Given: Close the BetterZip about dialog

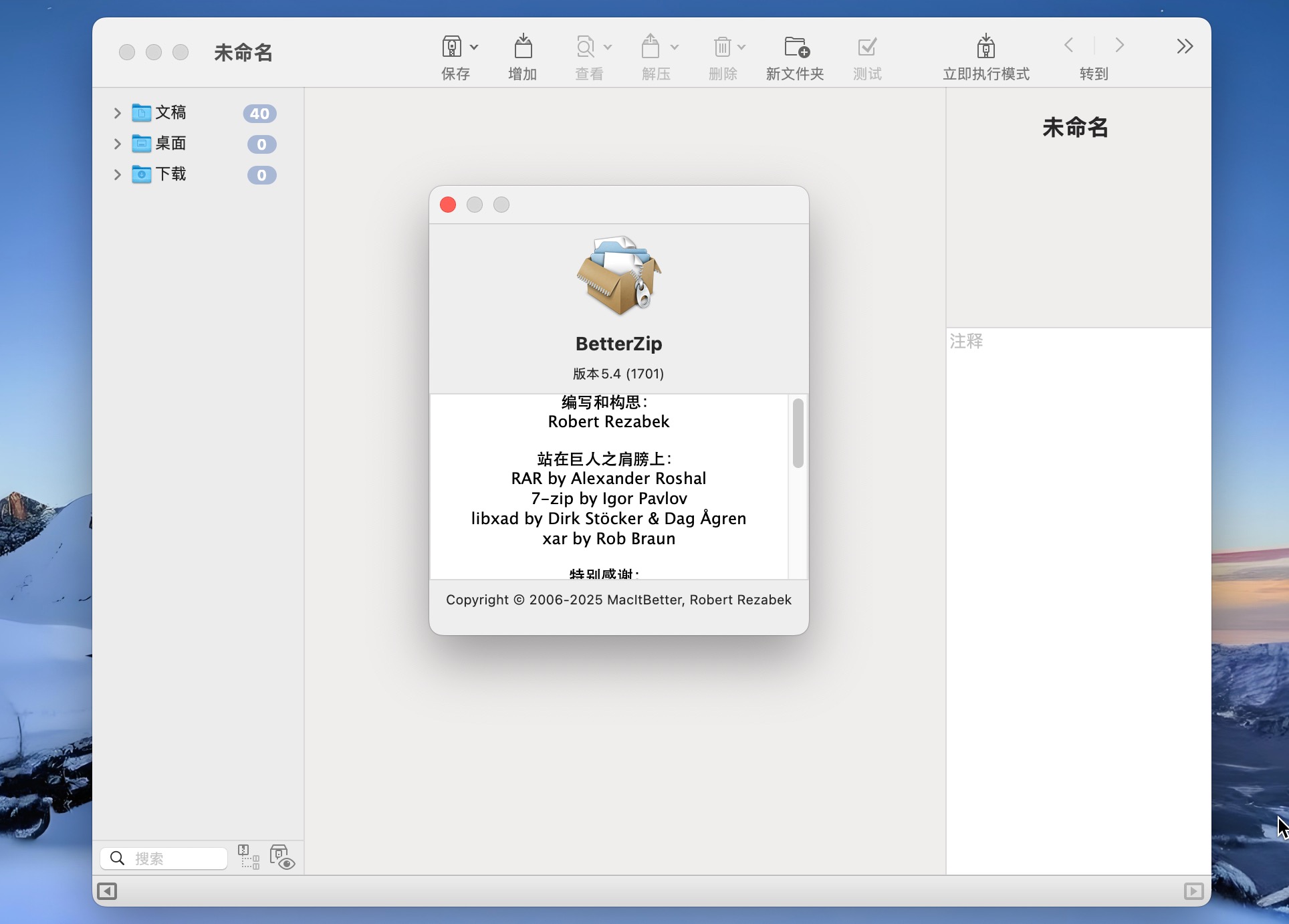Looking at the screenshot, I should (x=448, y=205).
